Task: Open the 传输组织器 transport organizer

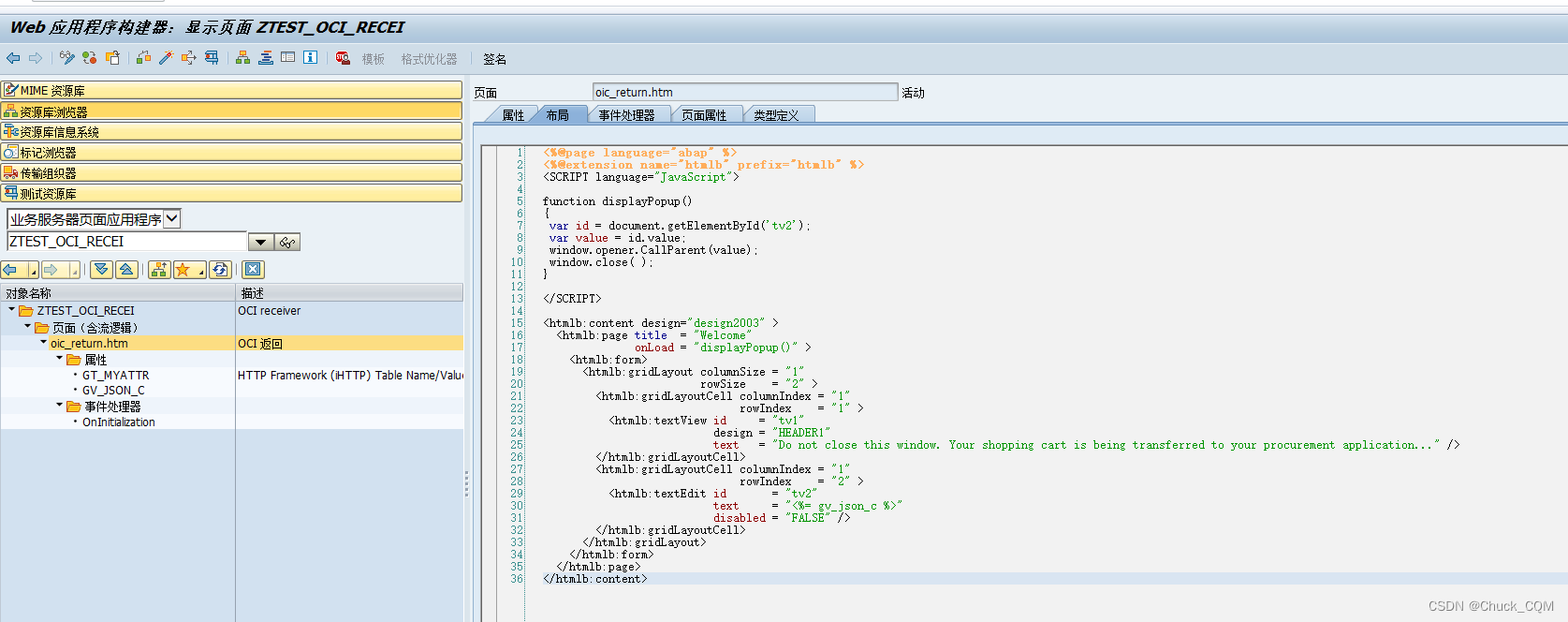Action: point(231,172)
